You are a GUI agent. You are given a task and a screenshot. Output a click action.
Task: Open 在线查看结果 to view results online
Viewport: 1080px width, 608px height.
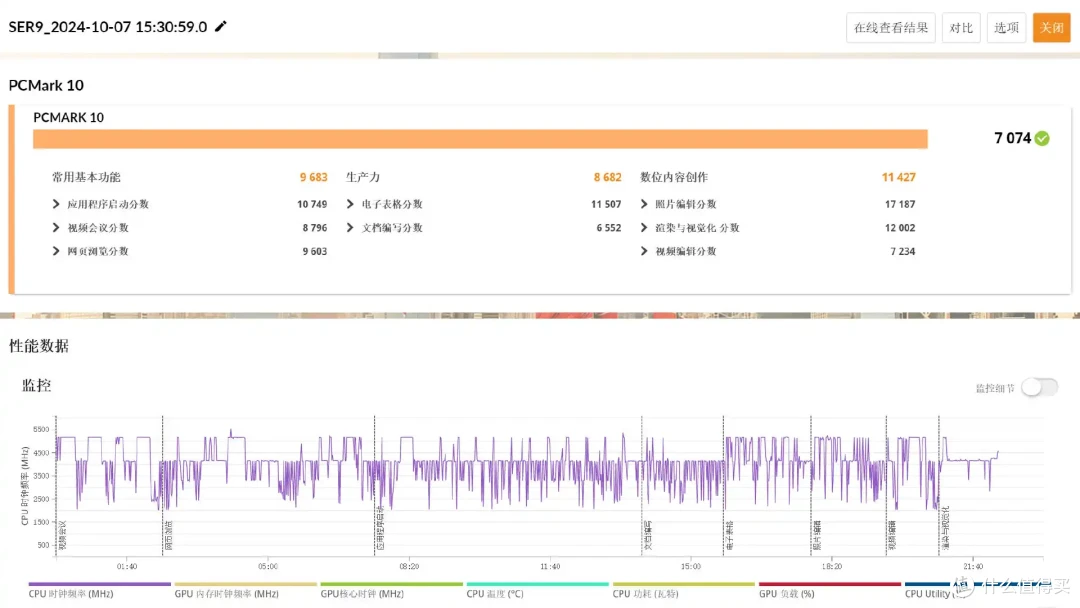[x=891, y=28]
